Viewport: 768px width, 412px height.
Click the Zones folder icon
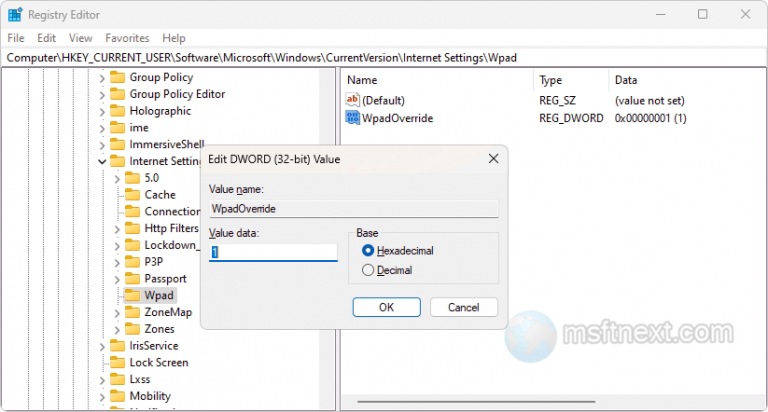[x=133, y=328]
